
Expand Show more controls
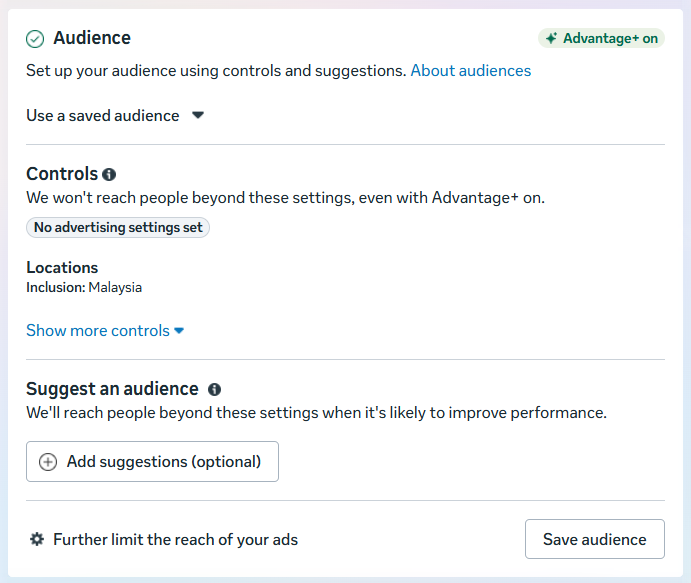point(98,330)
